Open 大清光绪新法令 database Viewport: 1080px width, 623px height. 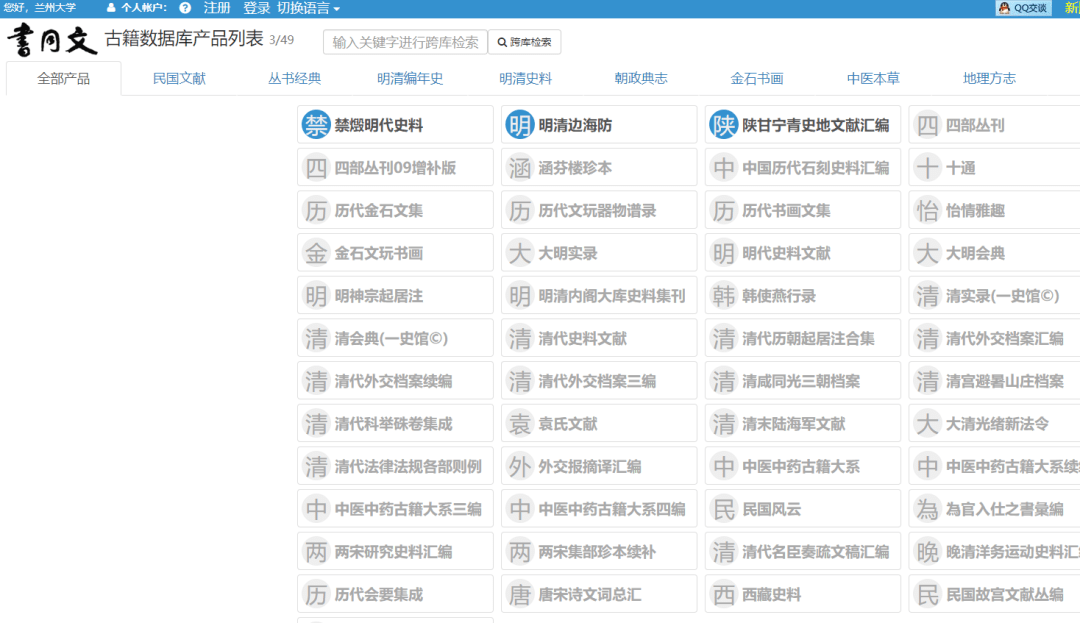[994, 424]
